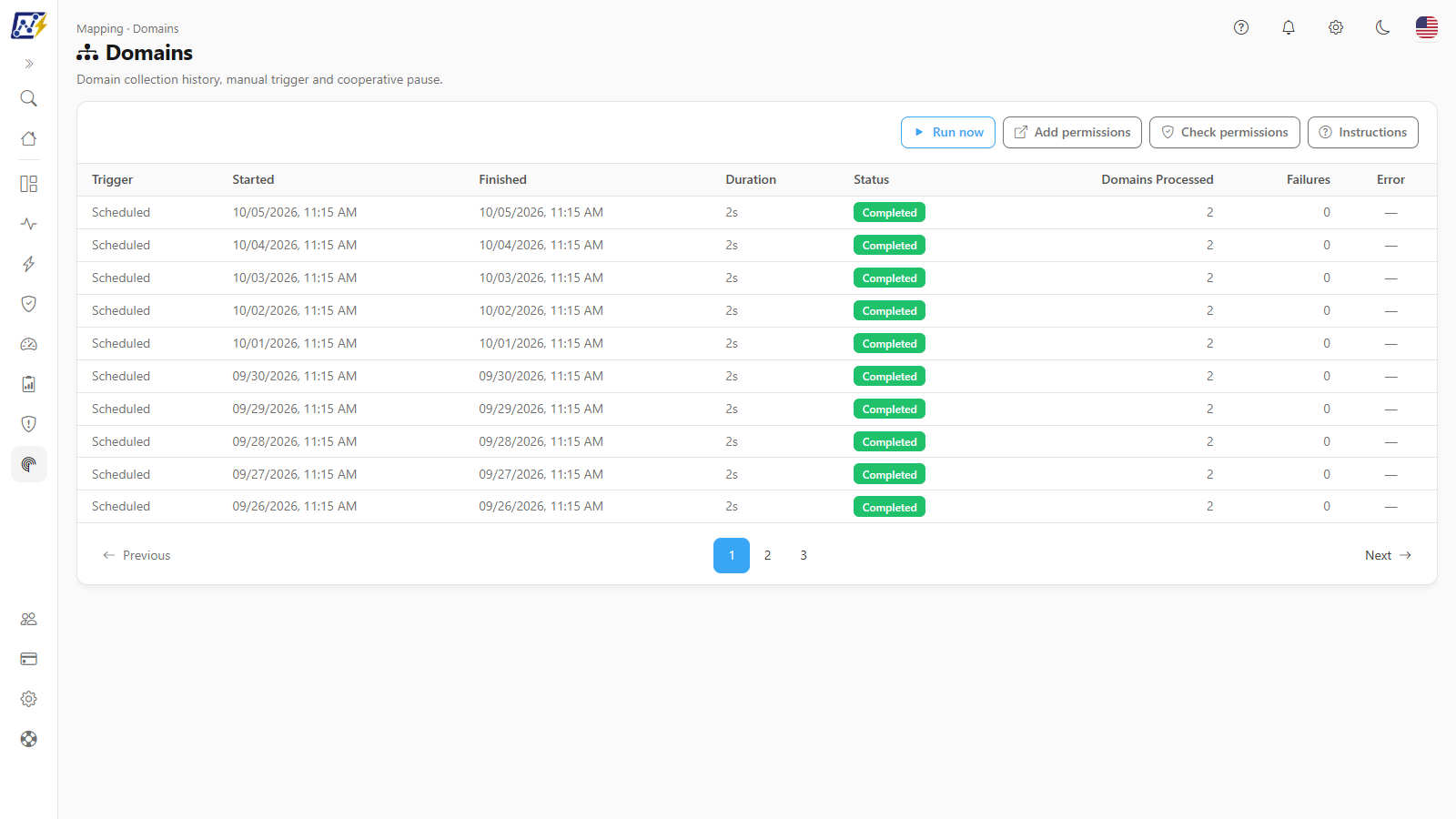Open notifications bell in header
Viewport: 1456px width, 819px height.
[x=1289, y=27]
